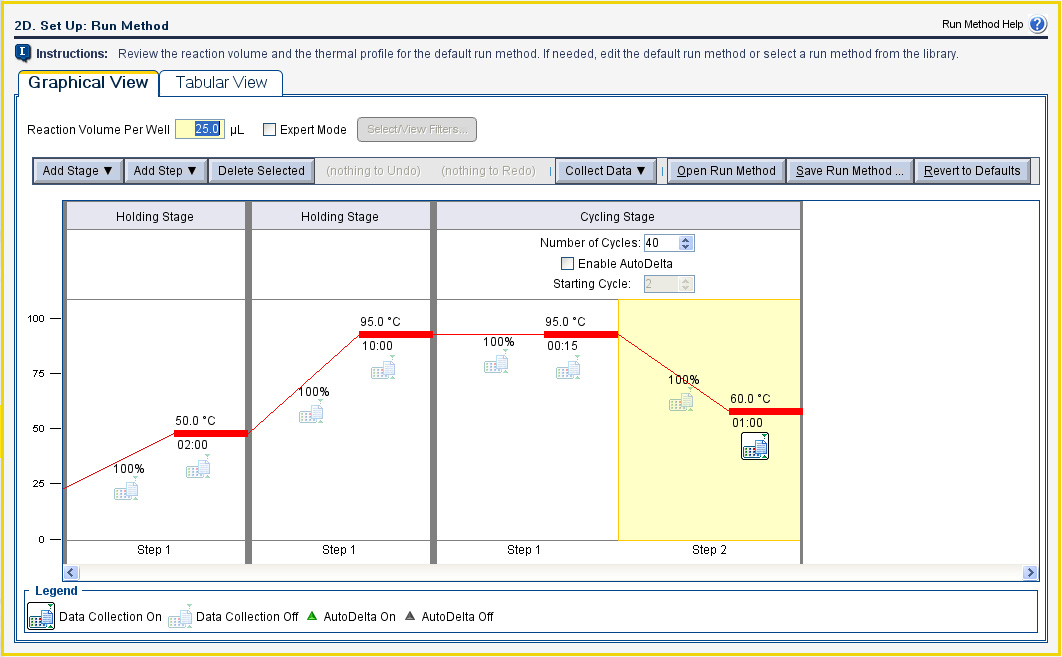This screenshot has height=657, width=1062.
Task: Click the Run Method Help question icon
Action: pos(1037,25)
